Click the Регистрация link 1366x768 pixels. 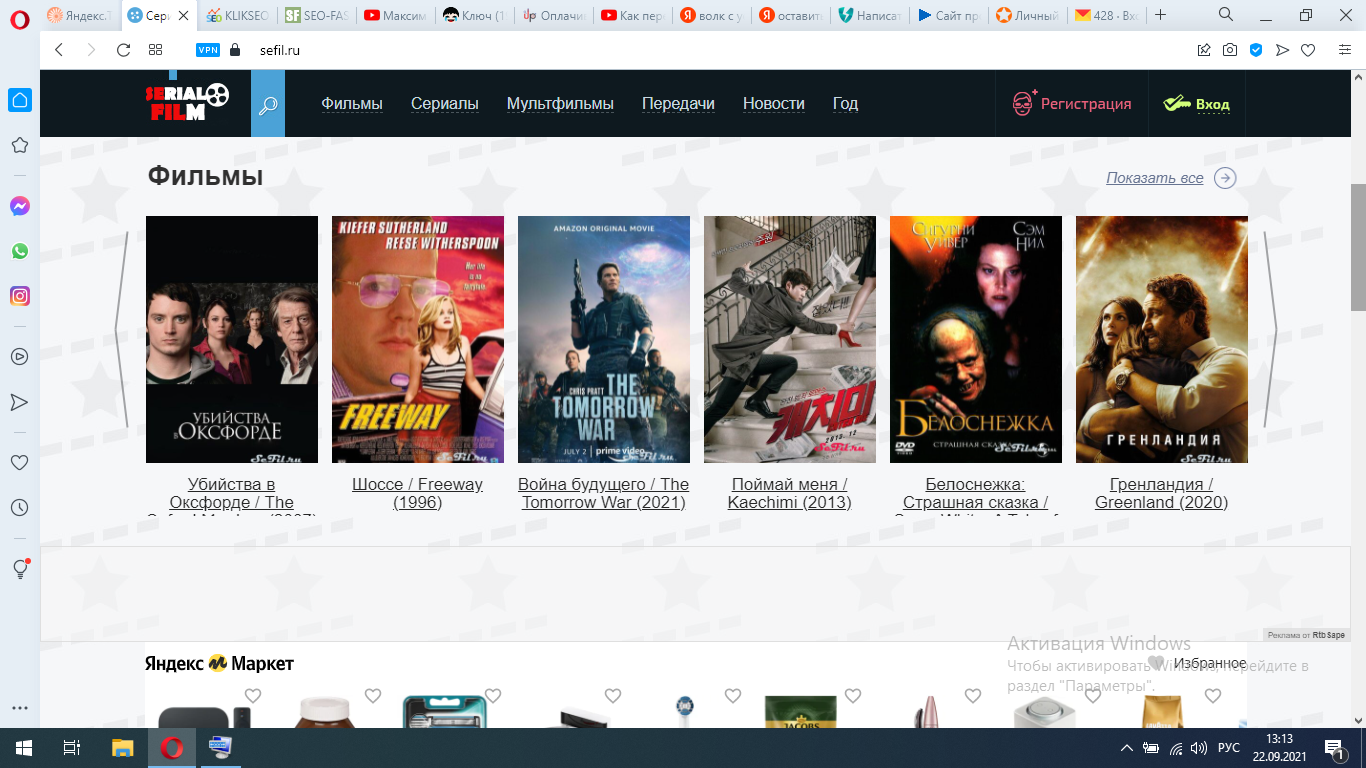point(1085,104)
